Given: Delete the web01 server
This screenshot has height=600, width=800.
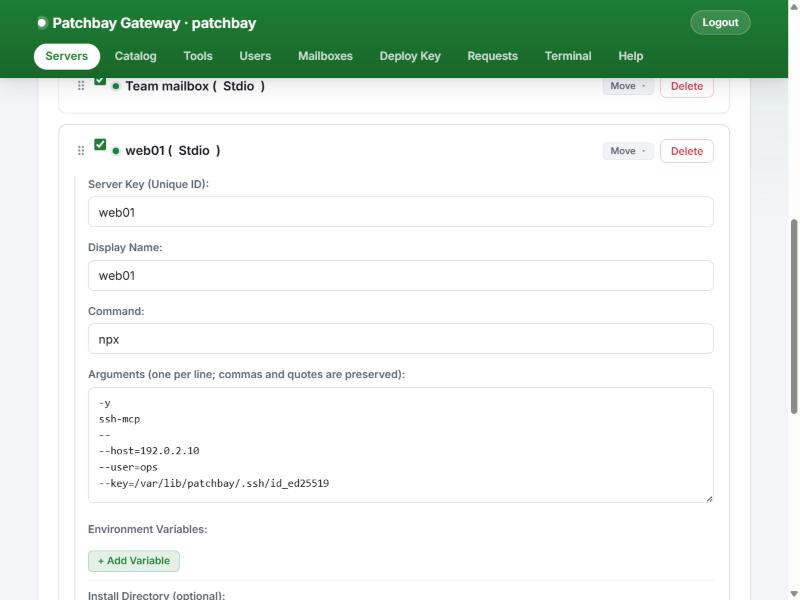Looking at the screenshot, I should tap(687, 151).
